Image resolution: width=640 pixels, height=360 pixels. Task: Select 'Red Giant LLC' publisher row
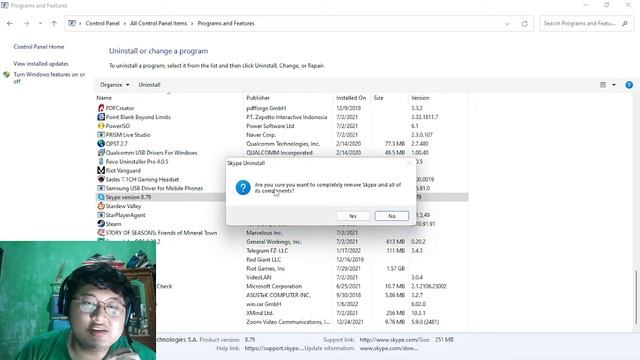coord(264,260)
